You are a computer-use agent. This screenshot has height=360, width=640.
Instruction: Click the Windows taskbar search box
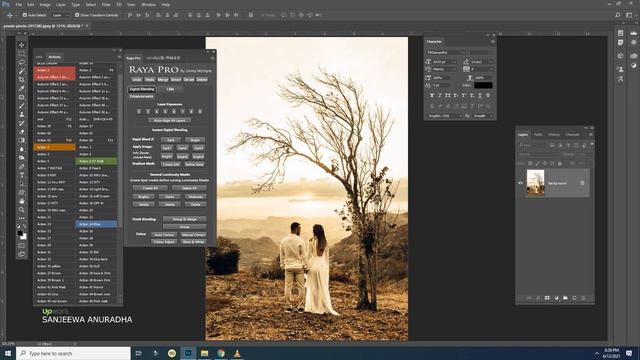point(73,353)
